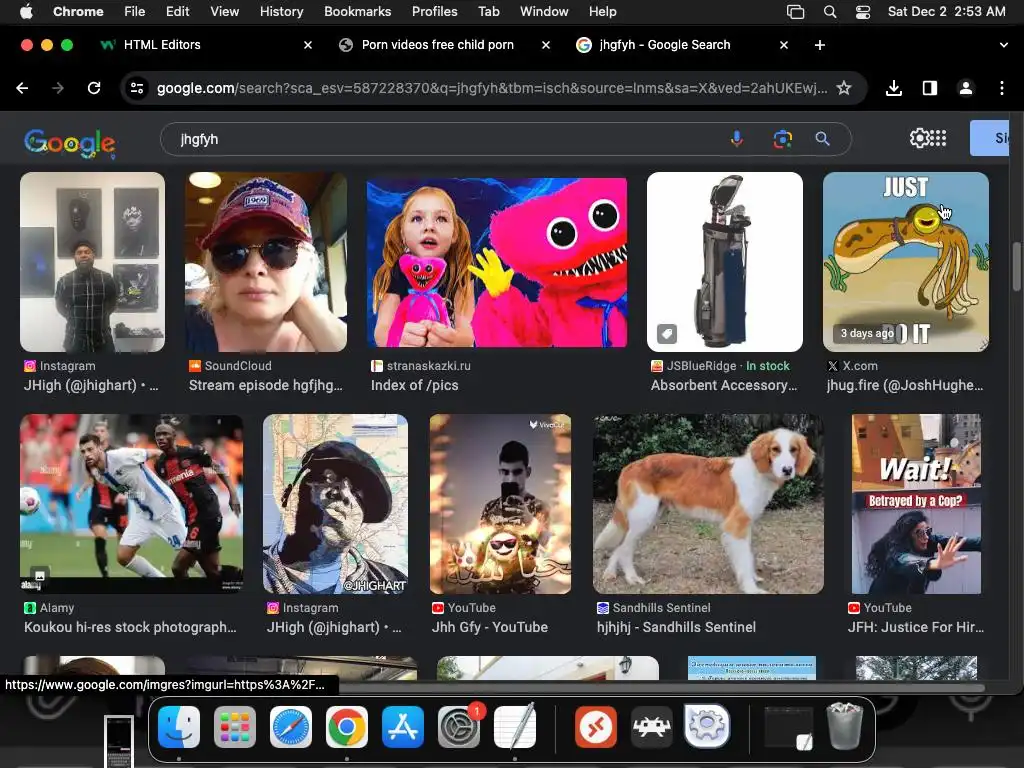Toggle the Chrome side panel
1024x768 pixels.
tap(929, 88)
